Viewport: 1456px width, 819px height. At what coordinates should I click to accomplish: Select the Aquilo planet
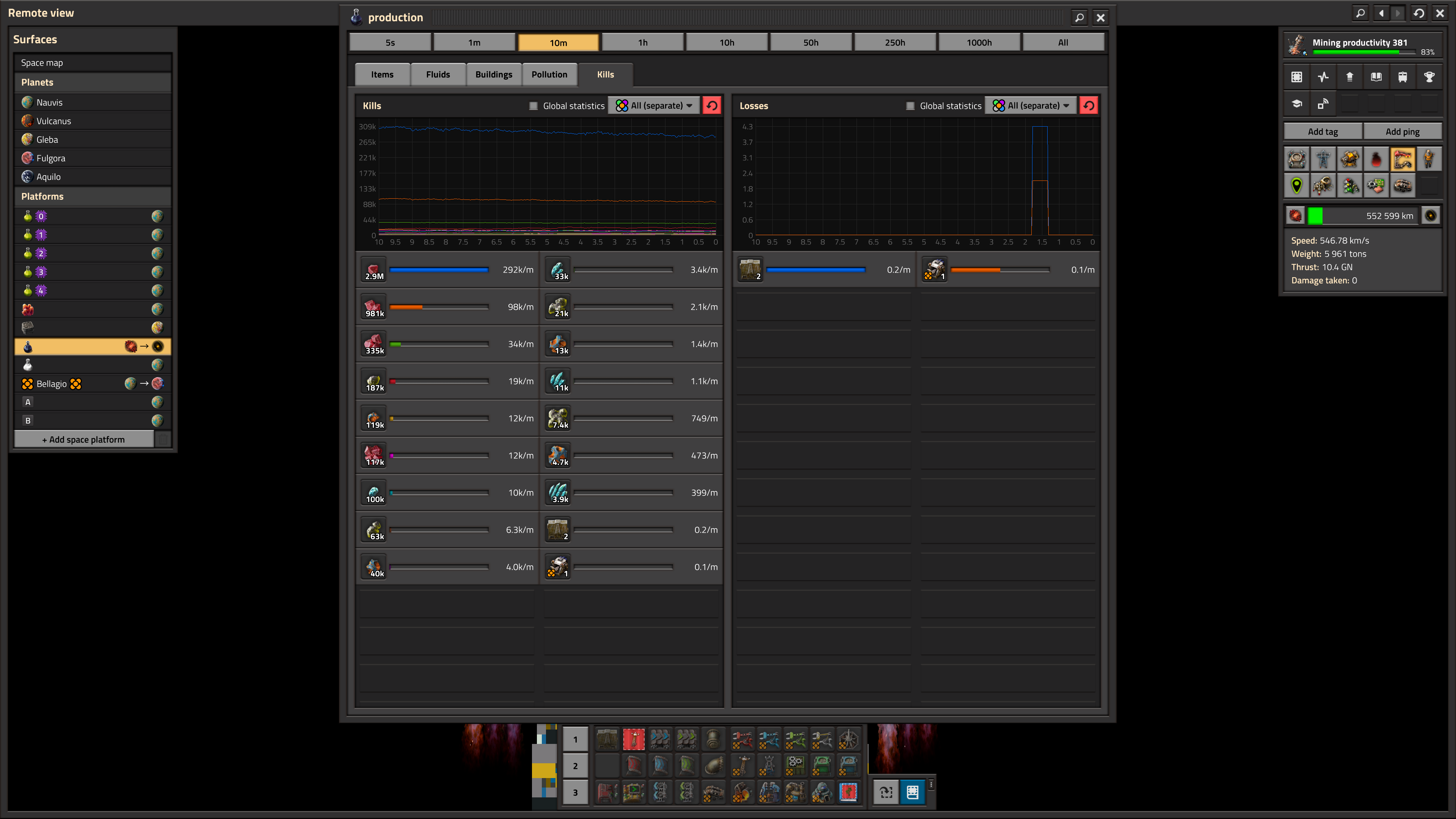pyautogui.click(x=93, y=177)
